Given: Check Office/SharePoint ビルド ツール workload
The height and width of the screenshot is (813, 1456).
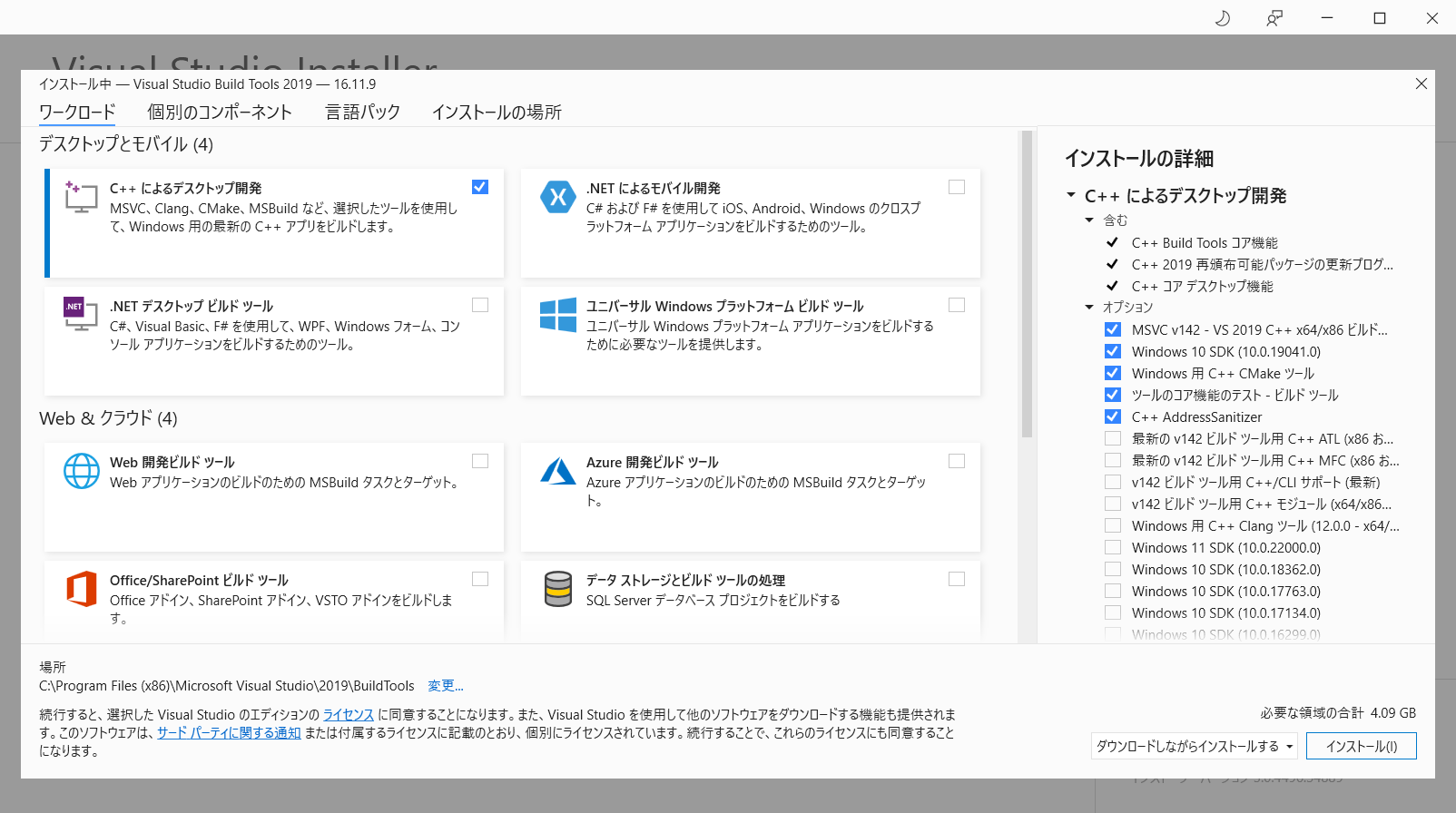Looking at the screenshot, I should [480, 579].
